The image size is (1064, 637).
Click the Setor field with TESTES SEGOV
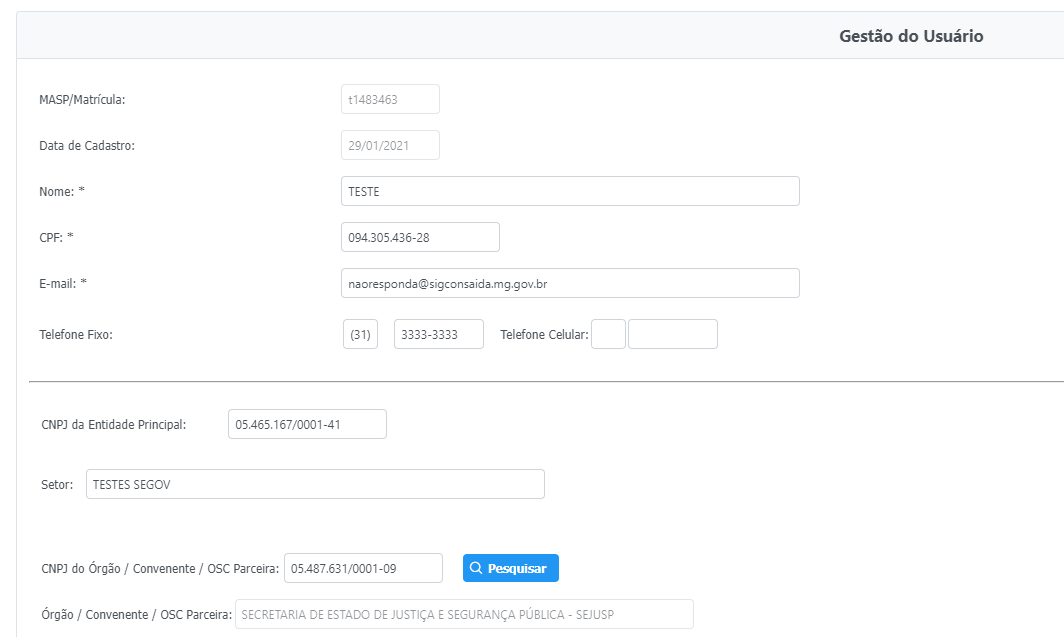tap(315, 484)
